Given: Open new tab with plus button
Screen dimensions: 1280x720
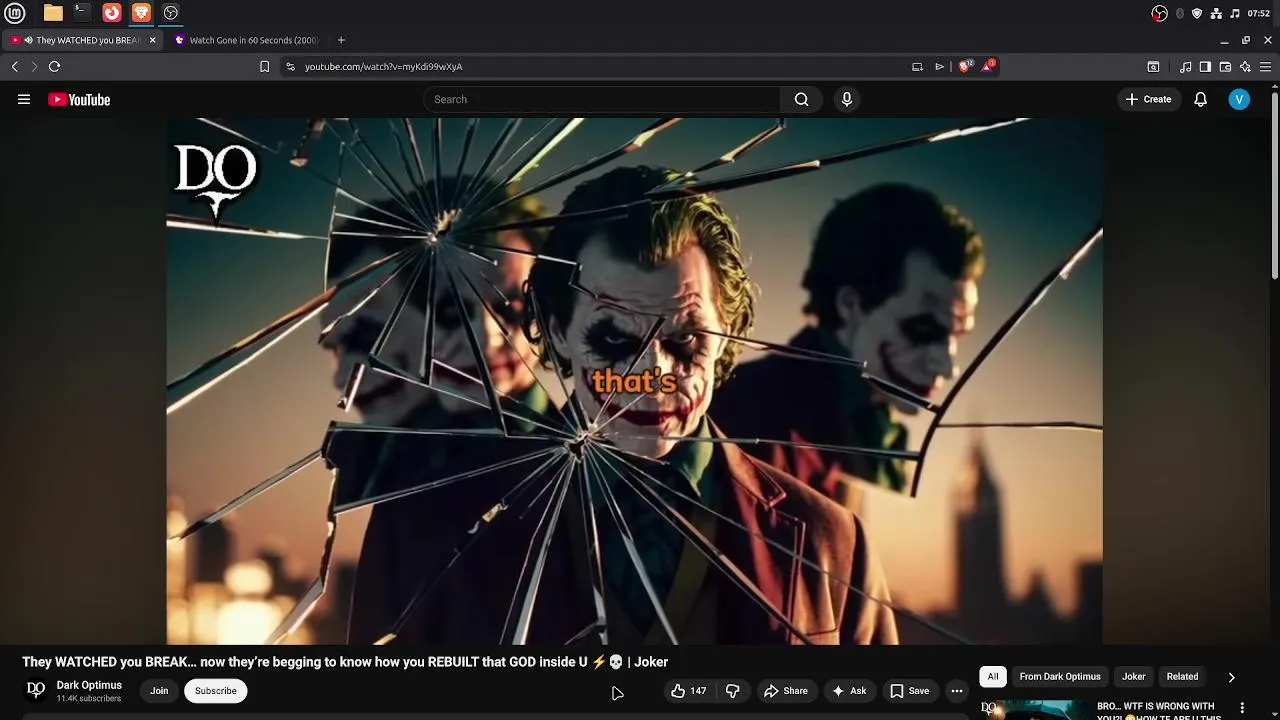Looking at the screenshot, I should click(x=341, y=40).
